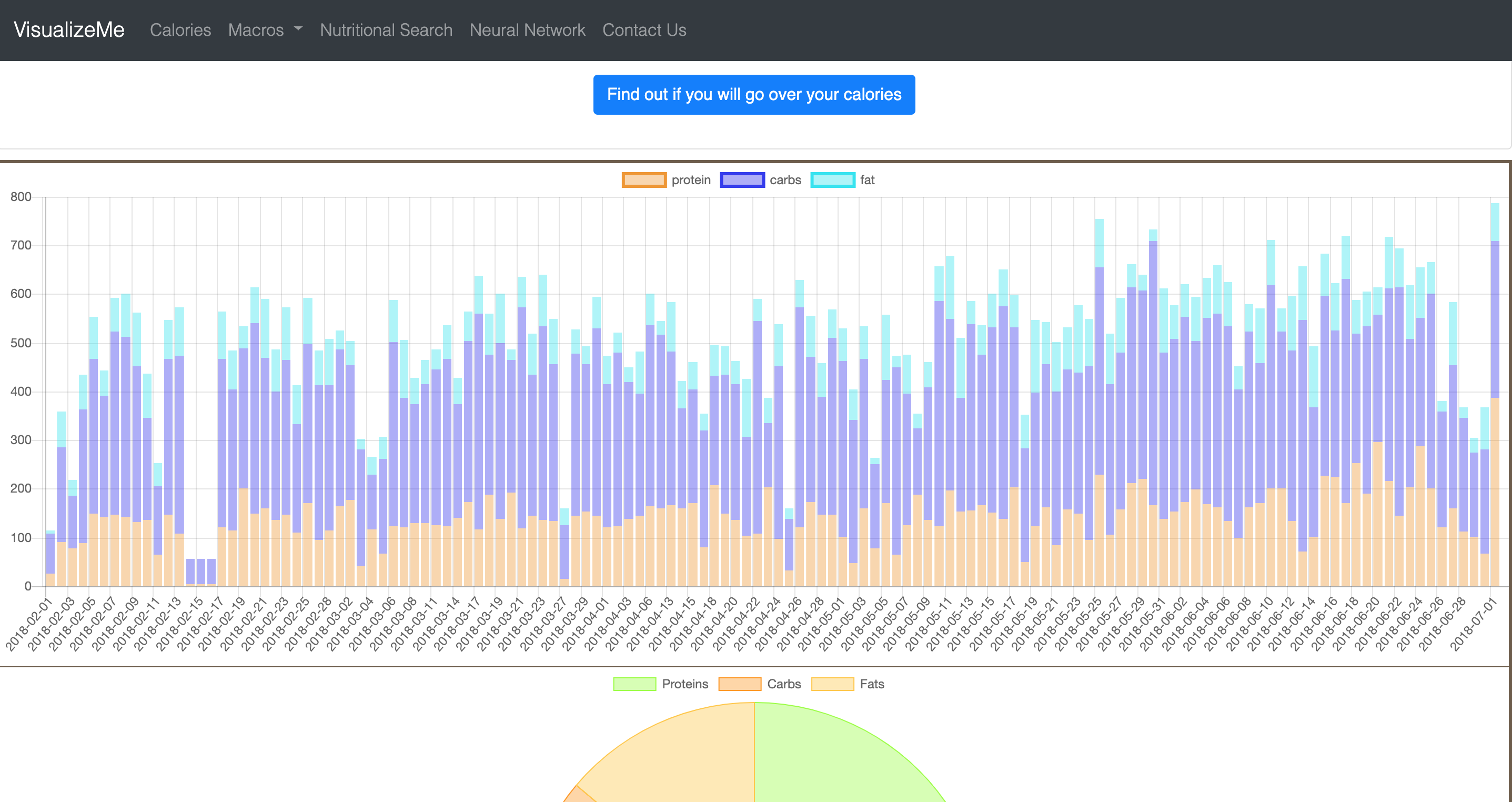Toggle the Fats pie legend swatch
Screen dimensions: 1512x802
coord(832,684)
